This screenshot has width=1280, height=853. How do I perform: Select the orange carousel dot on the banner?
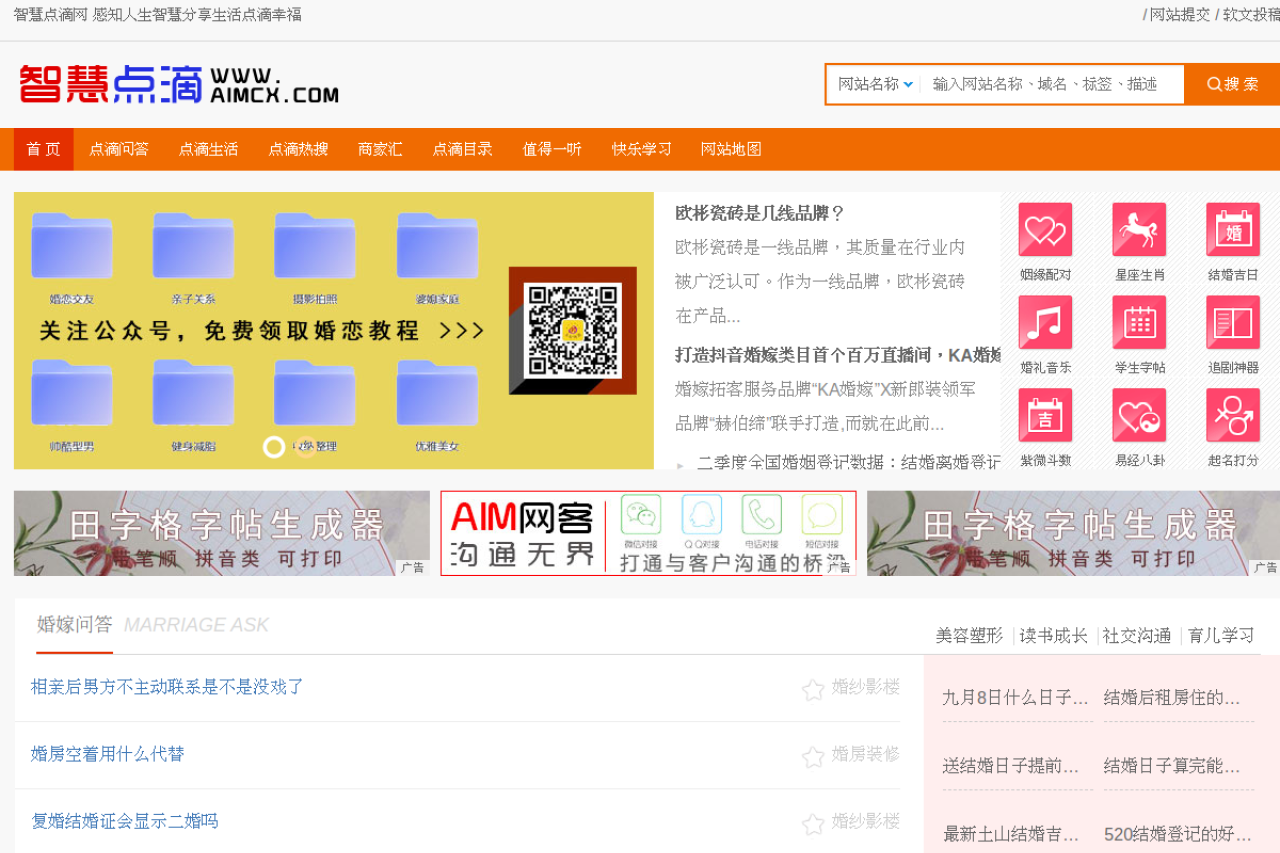[305, 447]
